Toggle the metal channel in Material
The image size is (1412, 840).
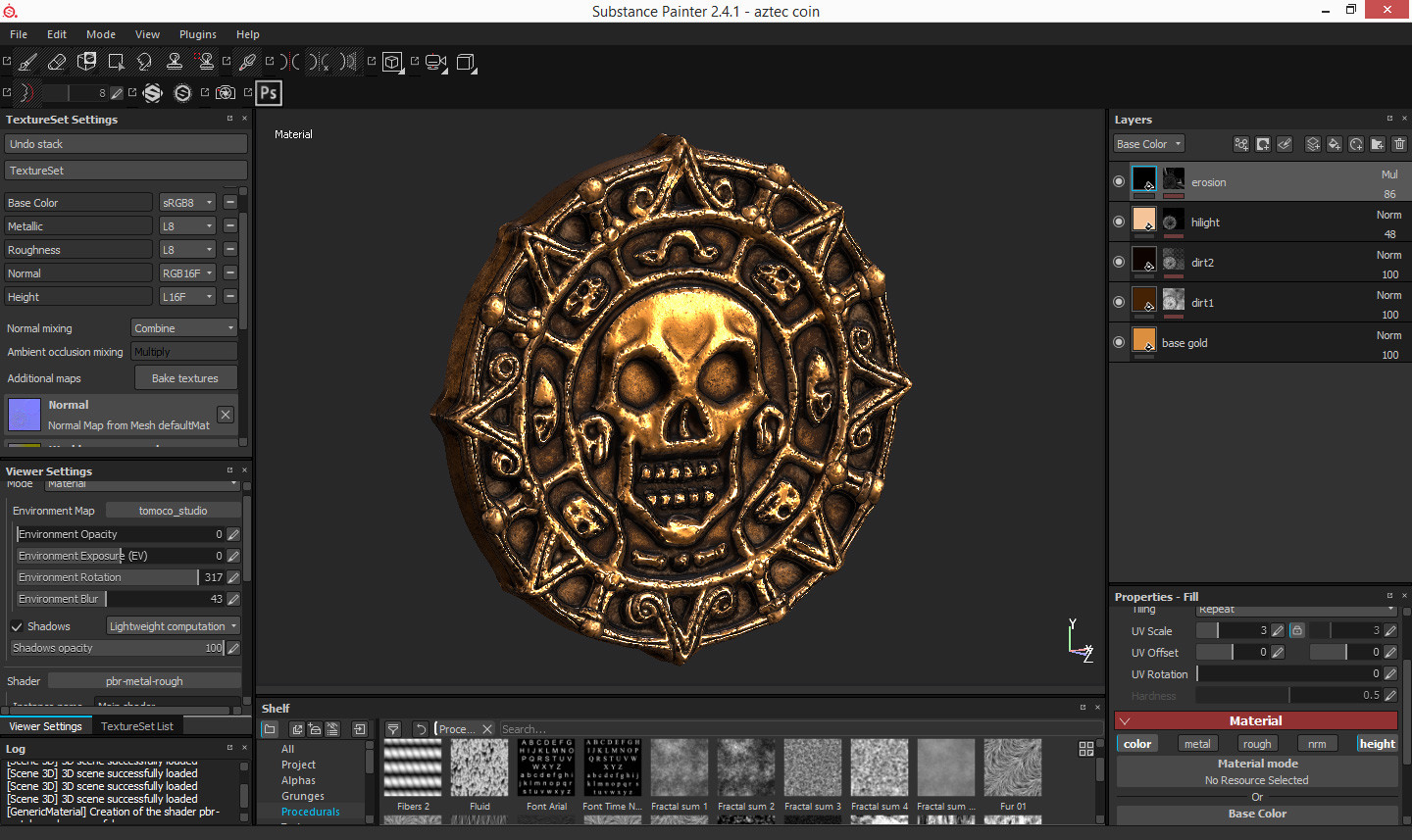tap(1197, 744)
